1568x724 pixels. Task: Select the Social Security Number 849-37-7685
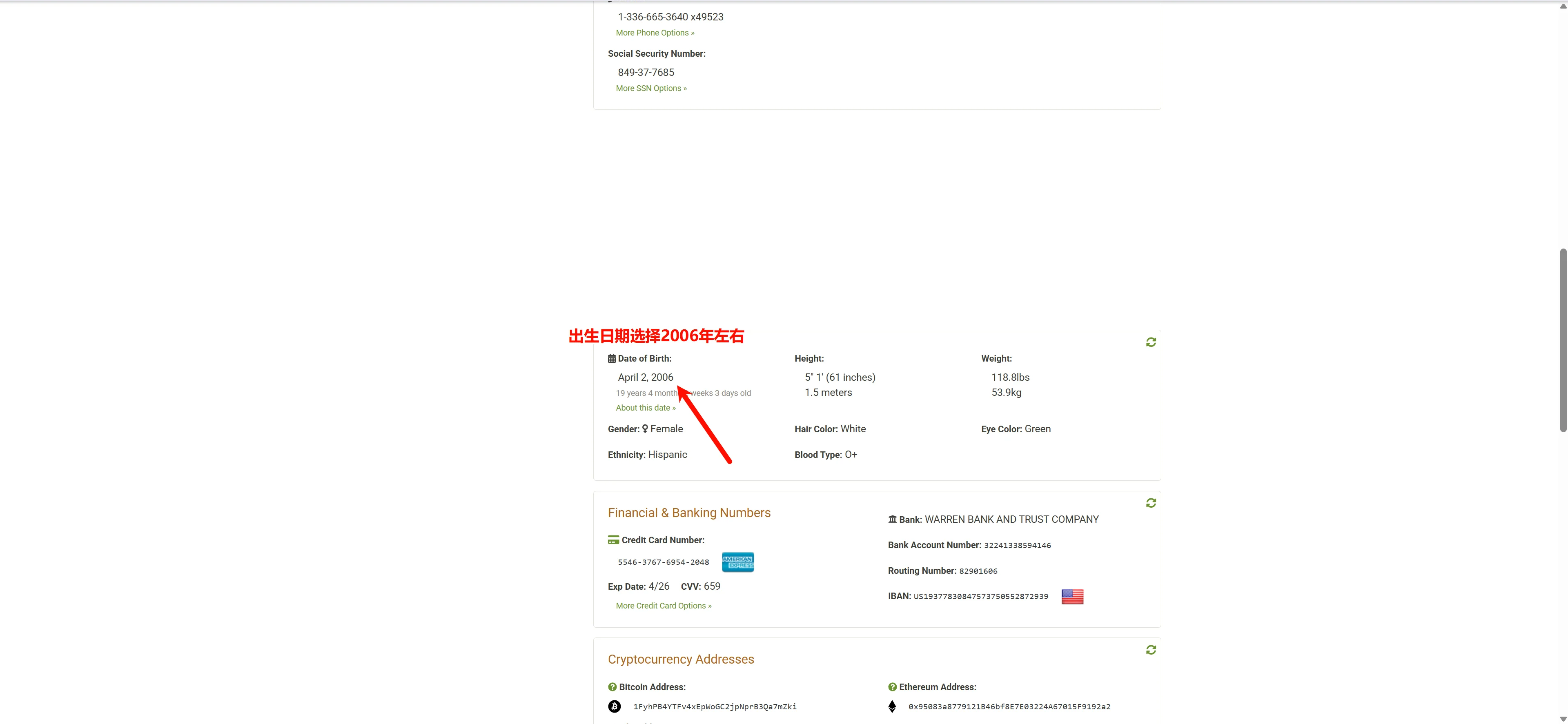click(x=646, y=72)
